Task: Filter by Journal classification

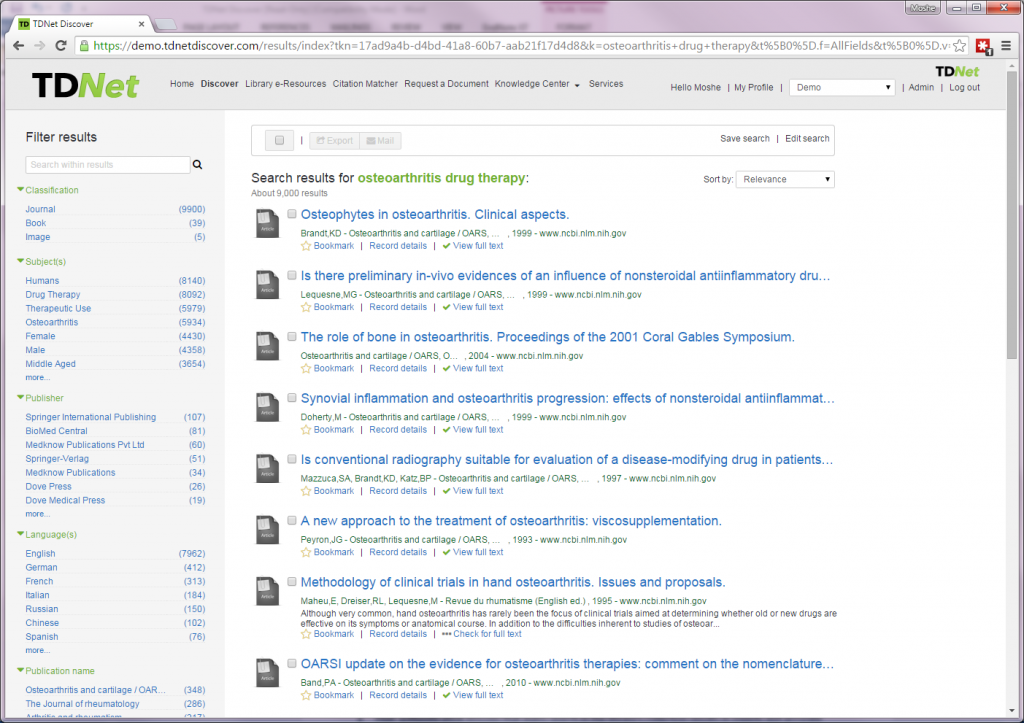Action: (x=40, y=209)
